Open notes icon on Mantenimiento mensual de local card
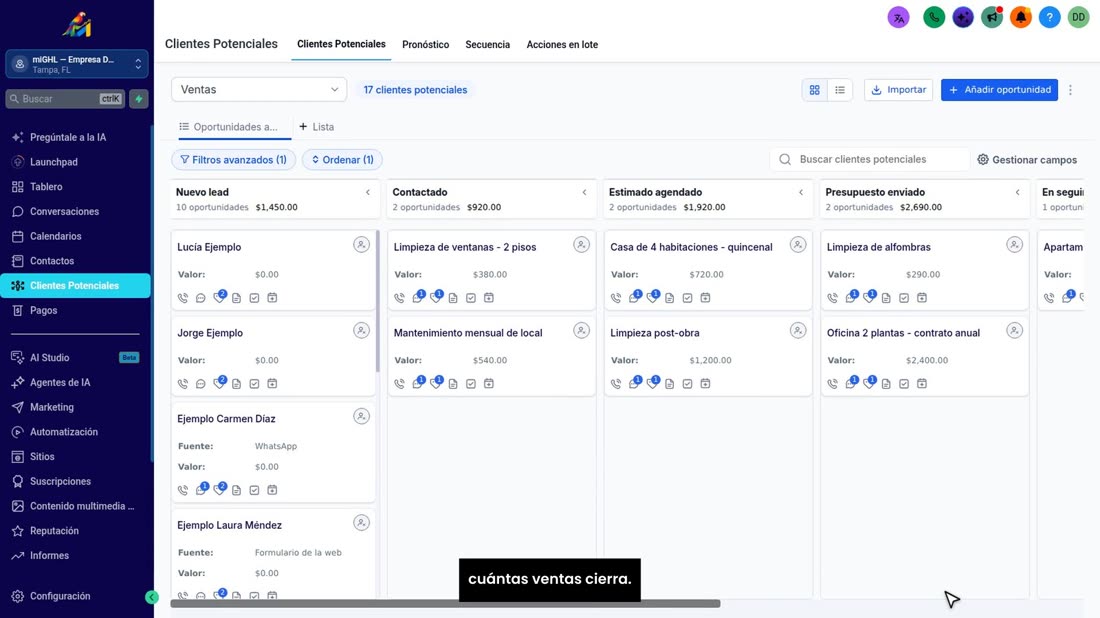The image size is (1100, 618). pos(453,384)
